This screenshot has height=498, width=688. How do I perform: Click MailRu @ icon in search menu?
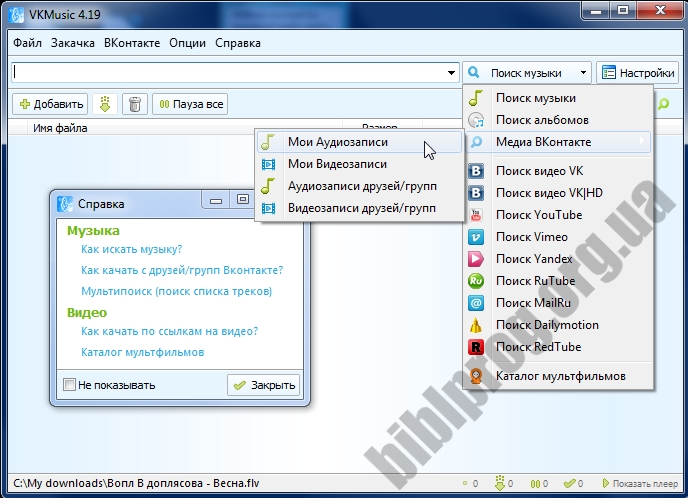tap(476, 303)
